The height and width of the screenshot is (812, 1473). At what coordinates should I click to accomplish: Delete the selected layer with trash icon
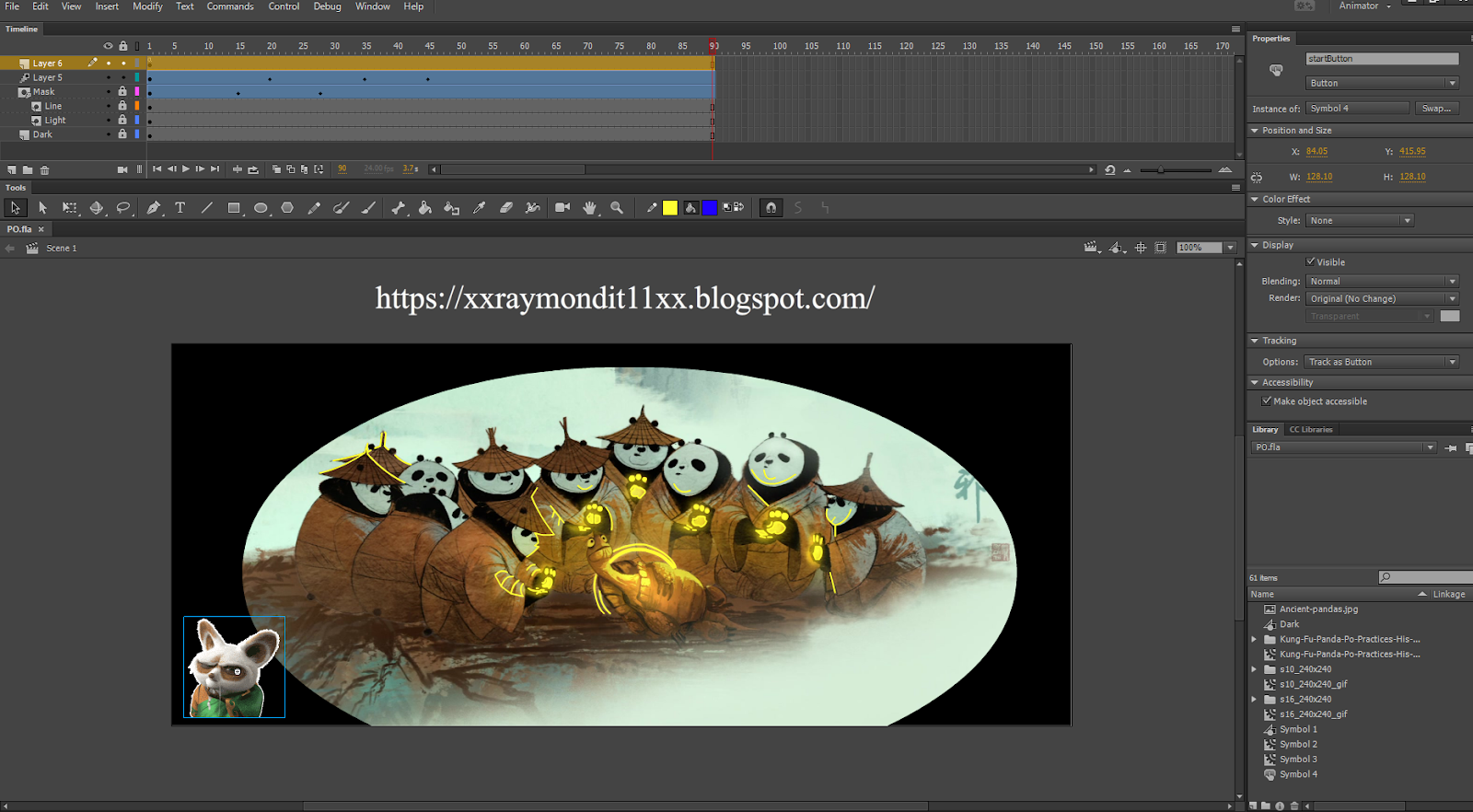(44, 169)
